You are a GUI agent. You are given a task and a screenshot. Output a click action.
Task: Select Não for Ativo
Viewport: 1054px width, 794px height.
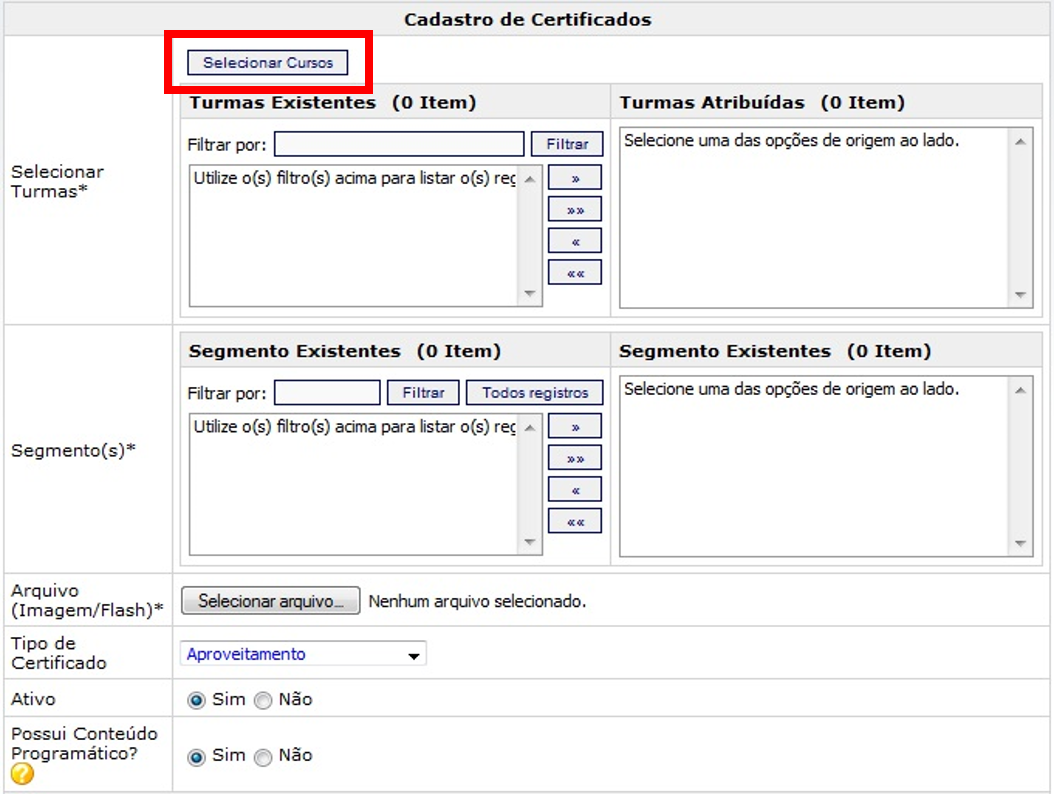(x=263, y=700)
